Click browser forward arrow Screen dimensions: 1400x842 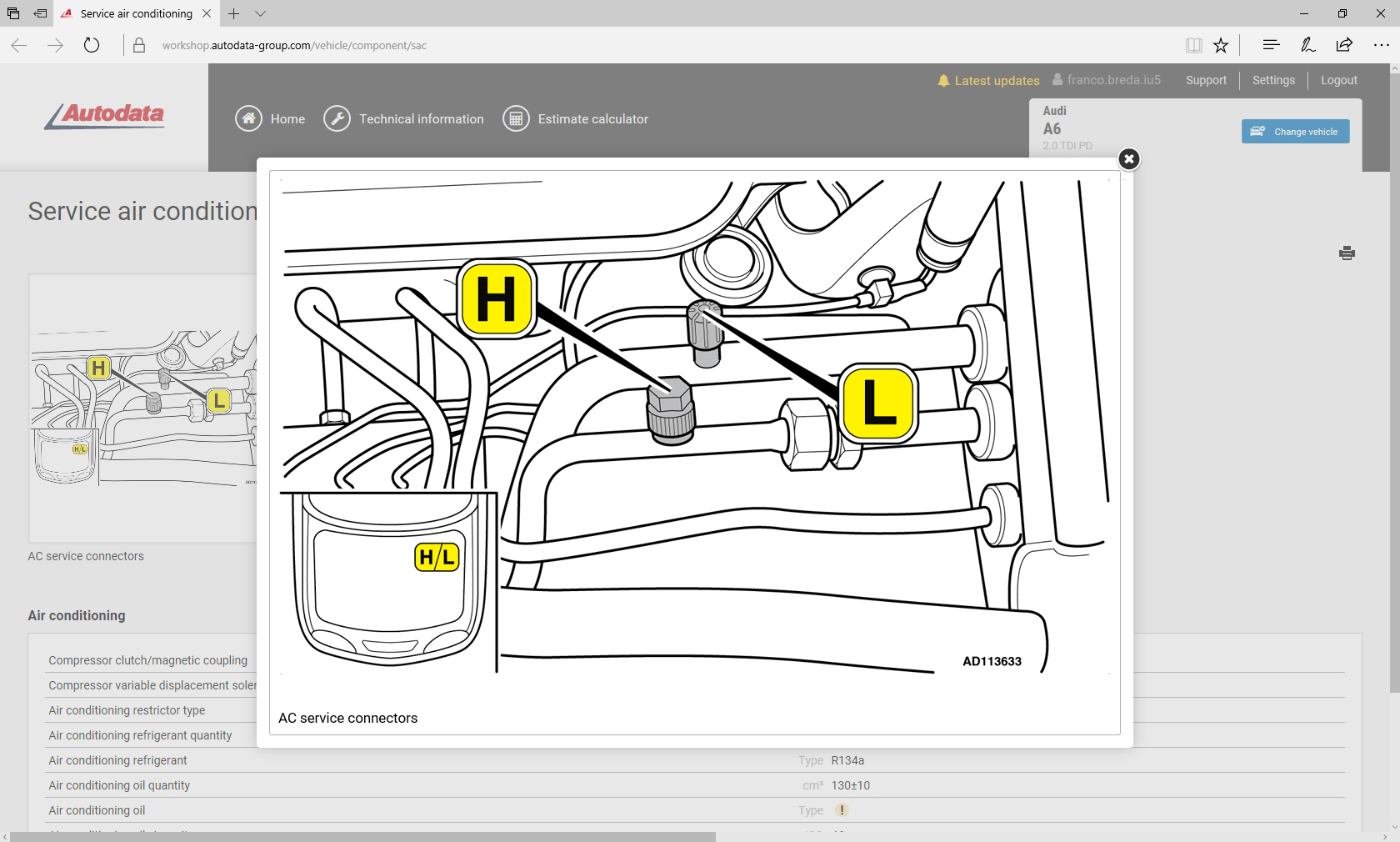[55, 45]
